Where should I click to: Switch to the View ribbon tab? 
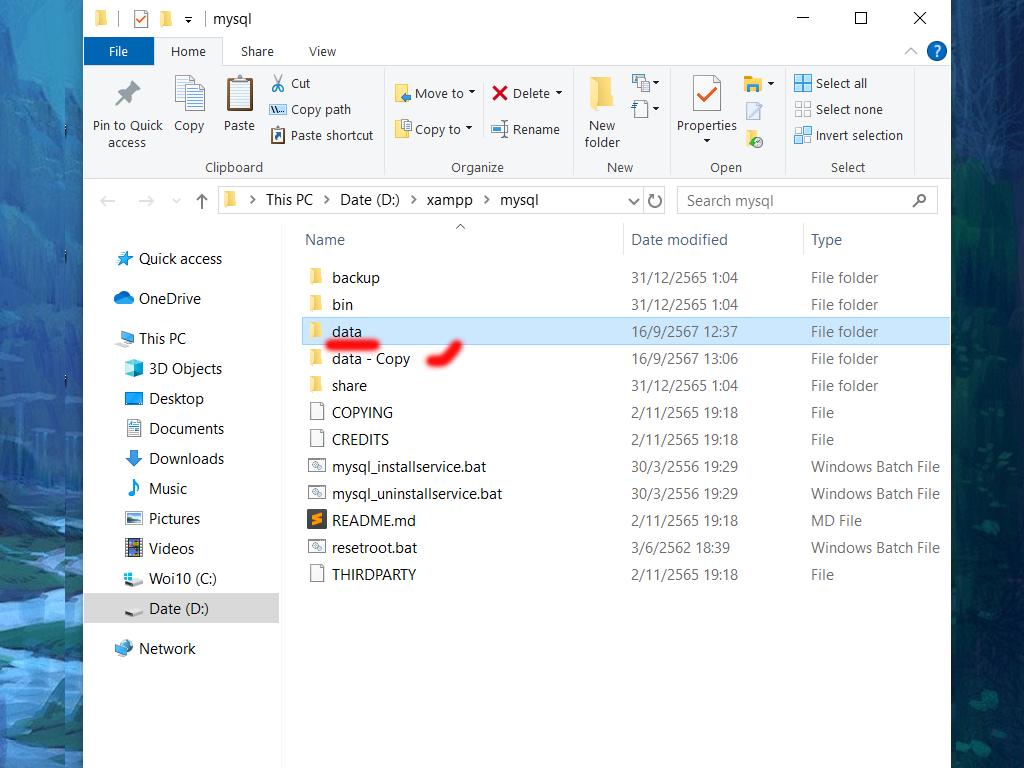(322, 51)
